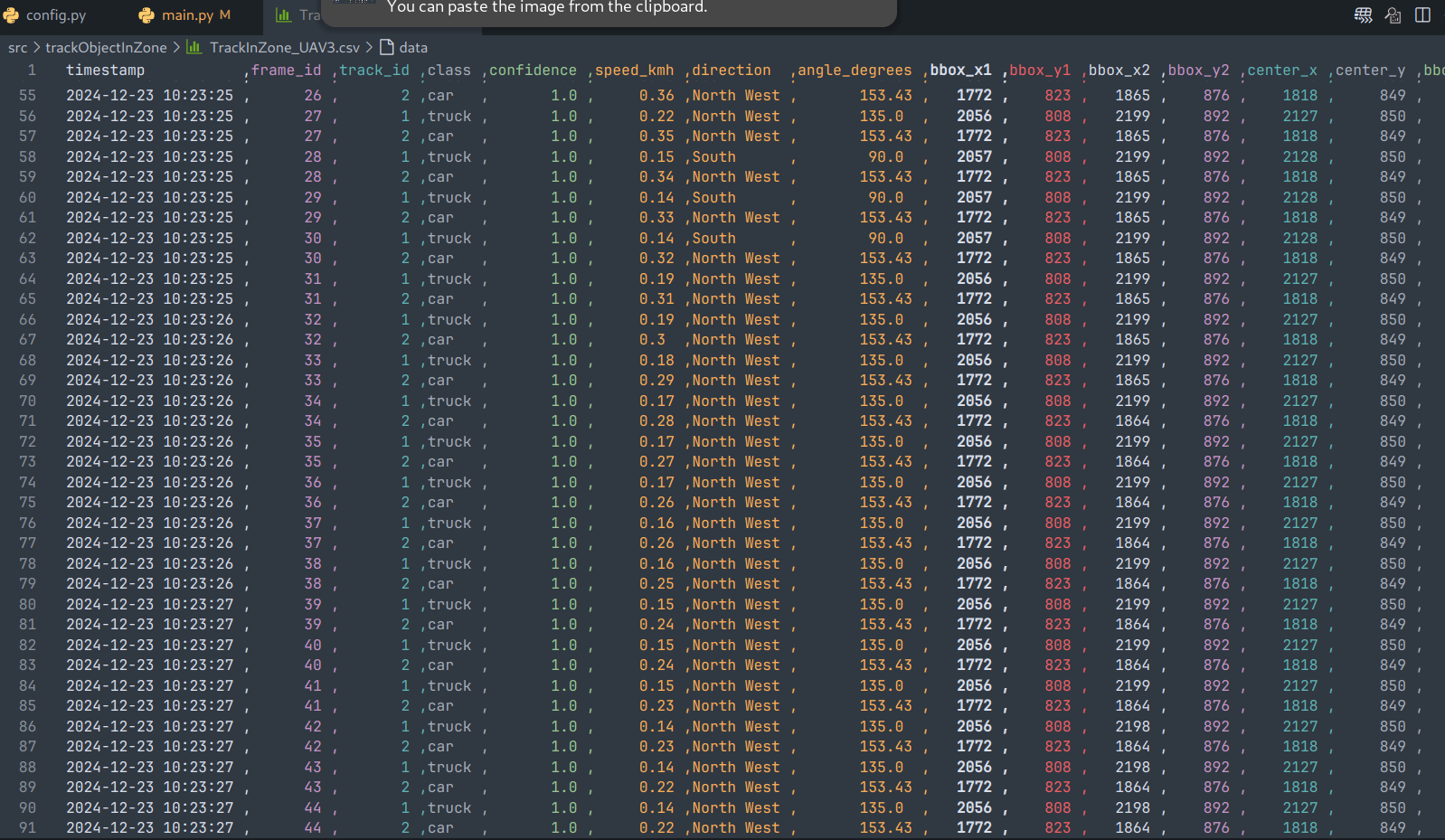
Task: Click the Python icon on config.py tab
Action: click(12, 15)
